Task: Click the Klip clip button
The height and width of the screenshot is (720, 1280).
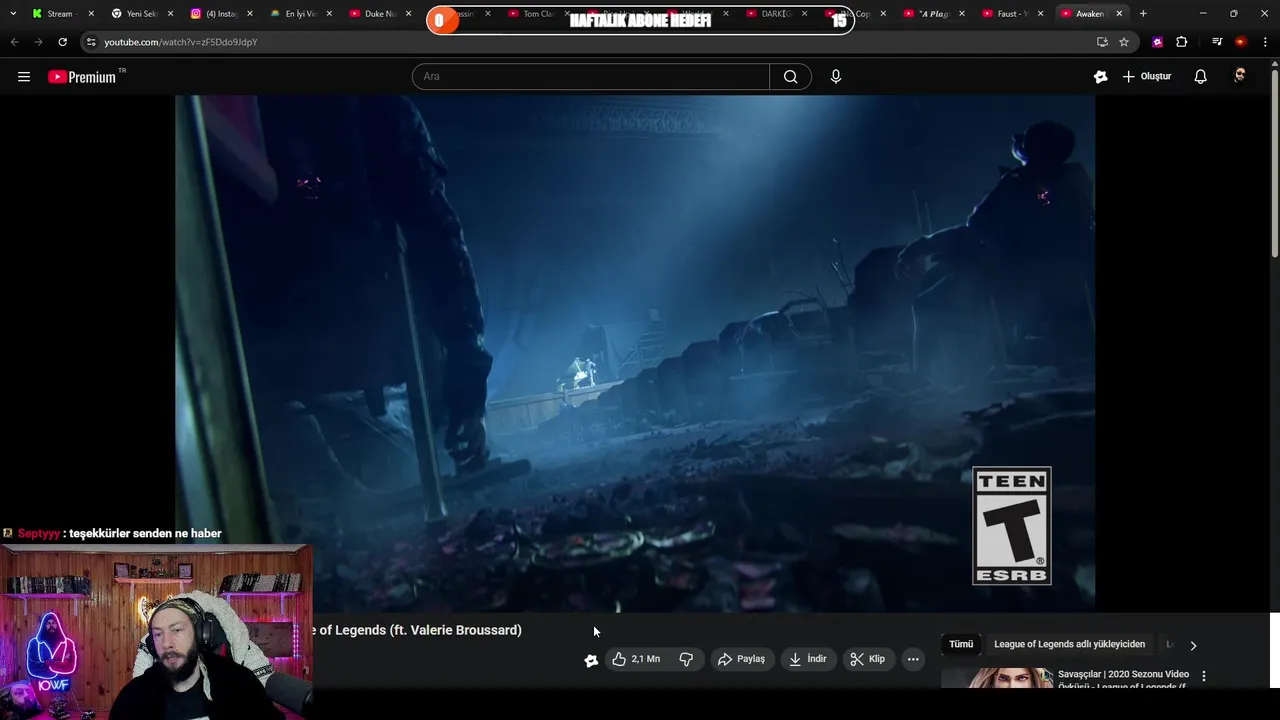Action: (868, 659)
